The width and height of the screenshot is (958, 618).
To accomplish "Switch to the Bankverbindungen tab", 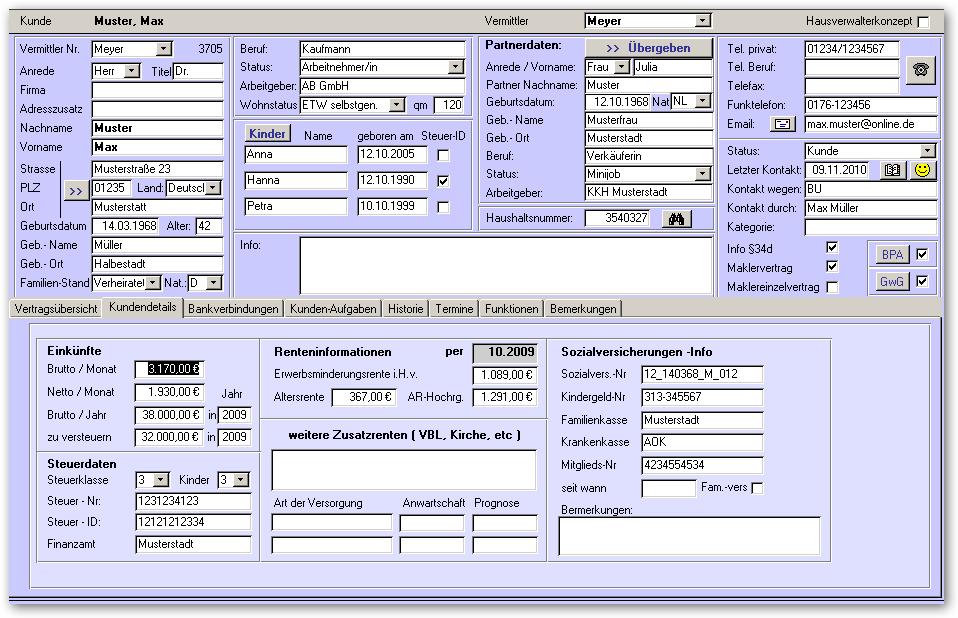I will pyautogui.click(x=233, y=309).
